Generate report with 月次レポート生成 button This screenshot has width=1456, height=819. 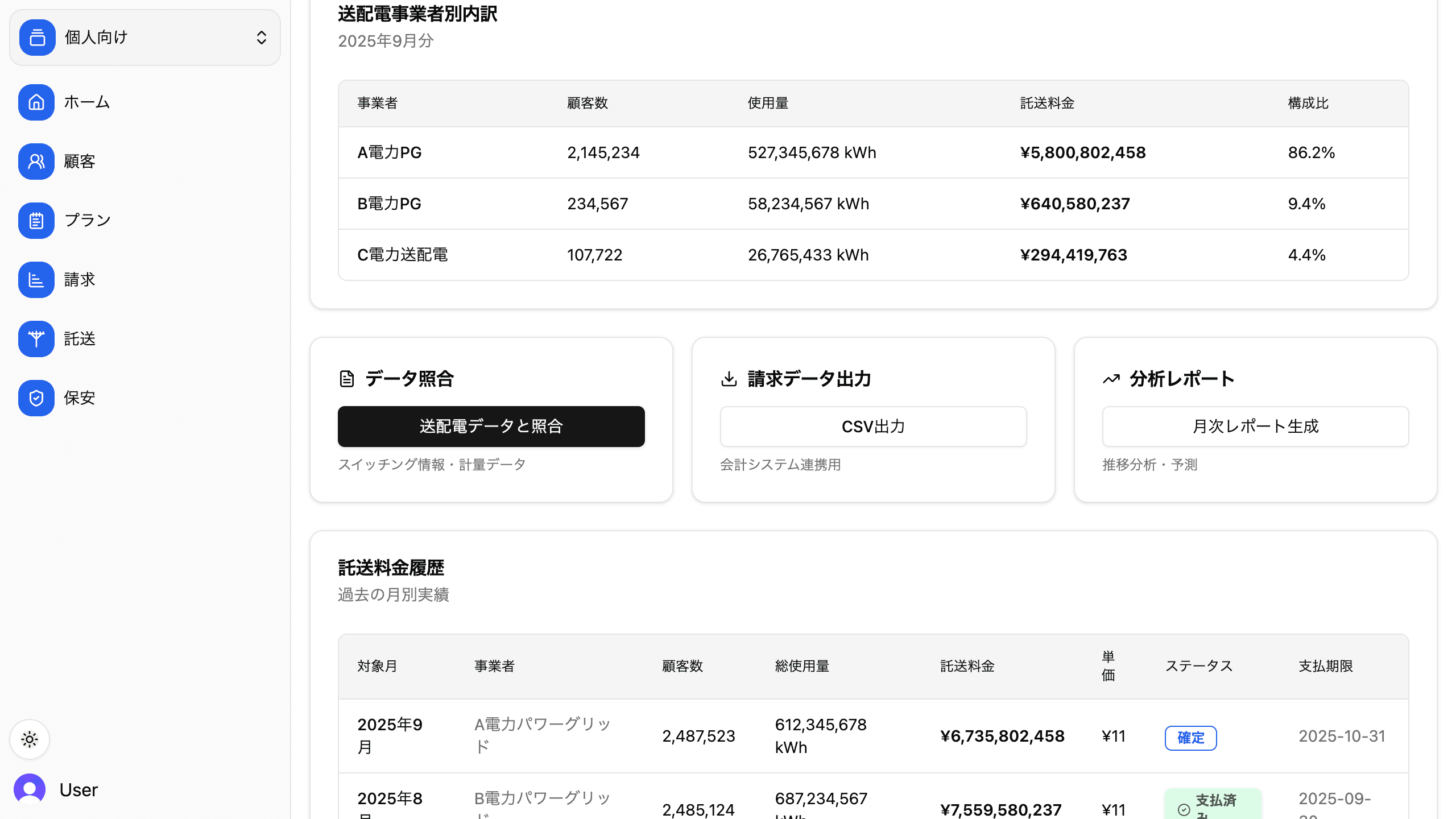[1255, 427]
